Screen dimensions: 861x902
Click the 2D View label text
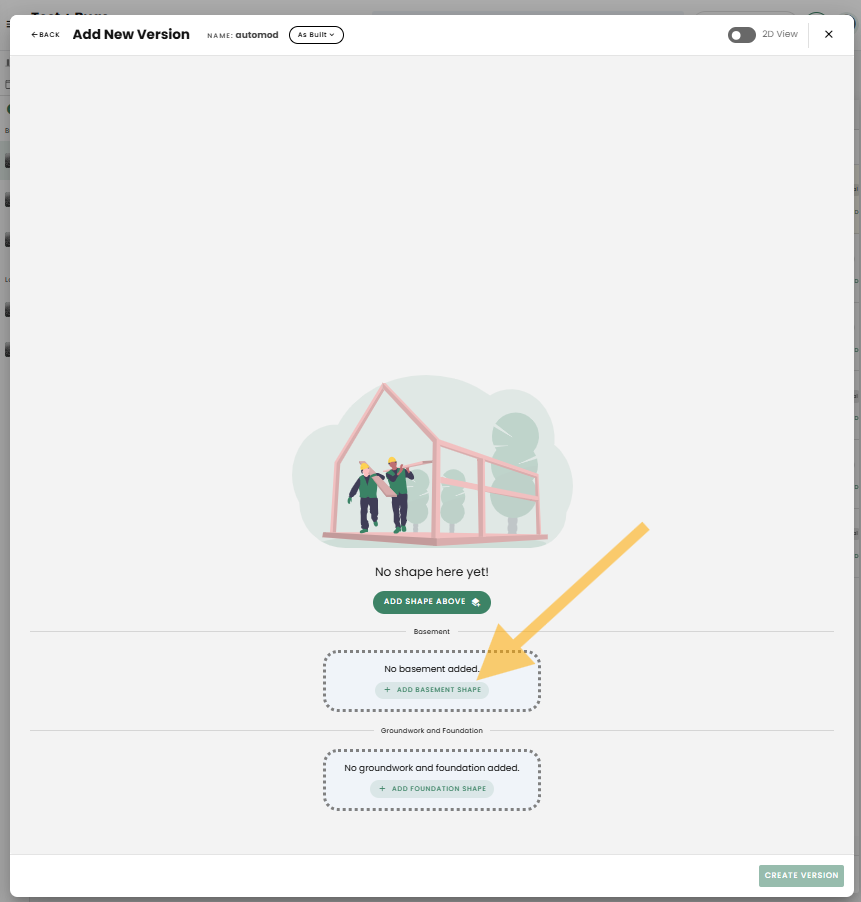coord(780,35)
